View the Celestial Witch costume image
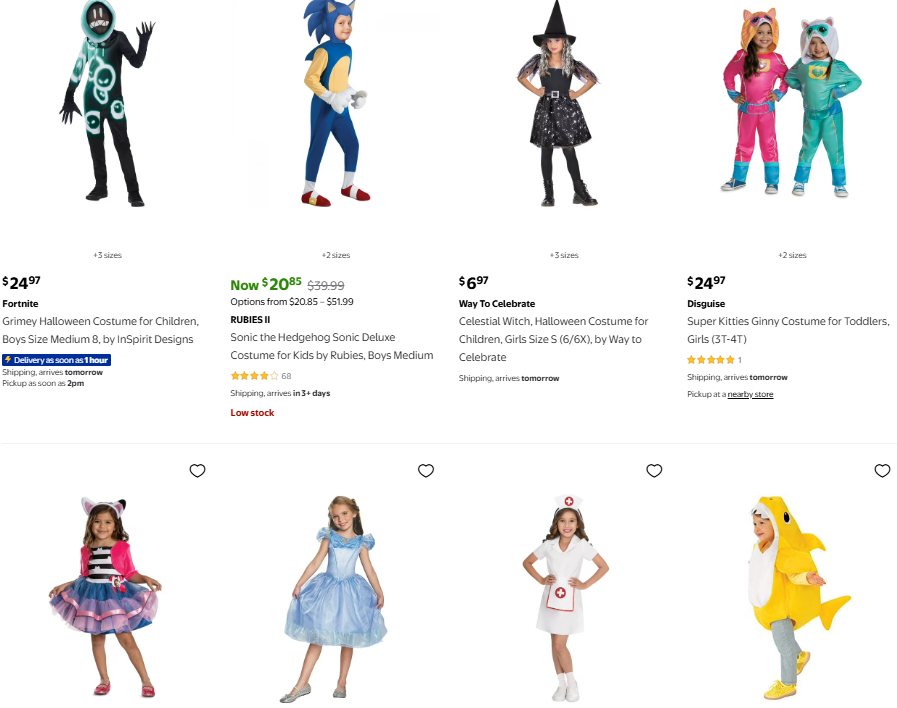Image resolution: width=897 pixels, height=708 pixels. [558, 104]
